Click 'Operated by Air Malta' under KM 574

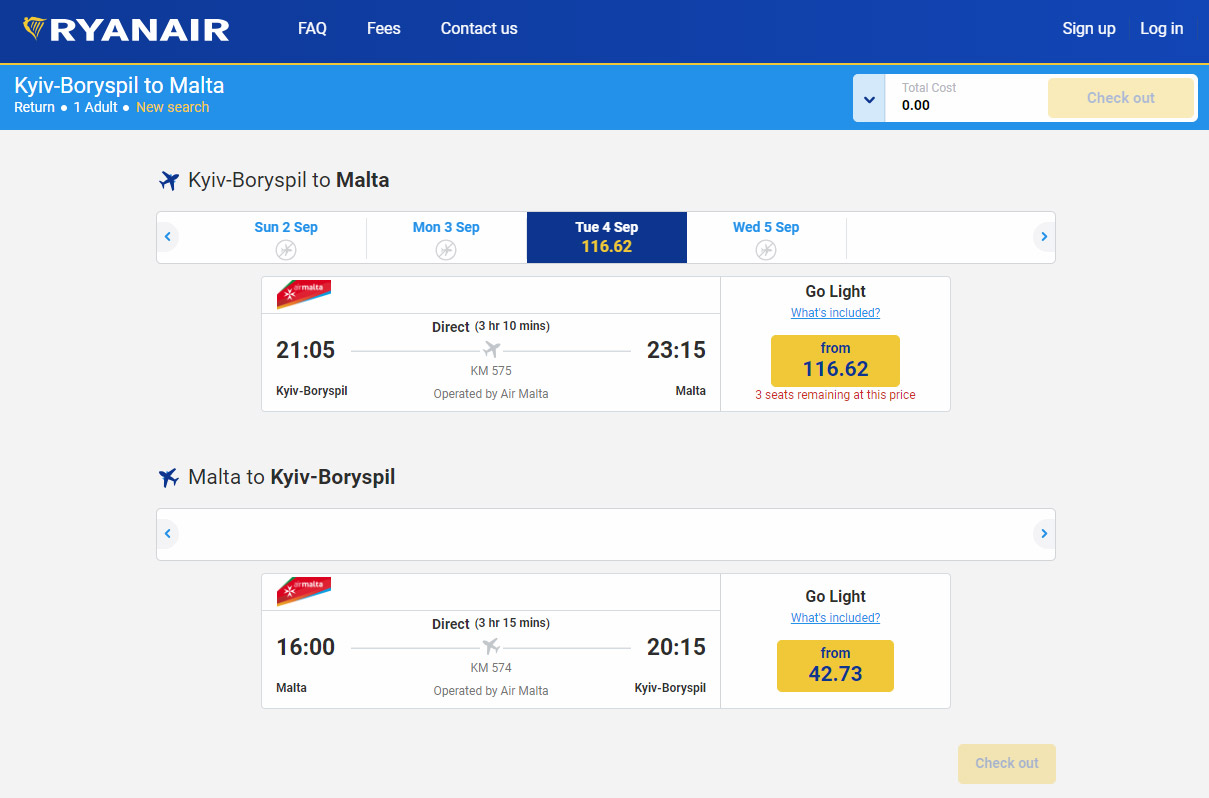(491, 691)
